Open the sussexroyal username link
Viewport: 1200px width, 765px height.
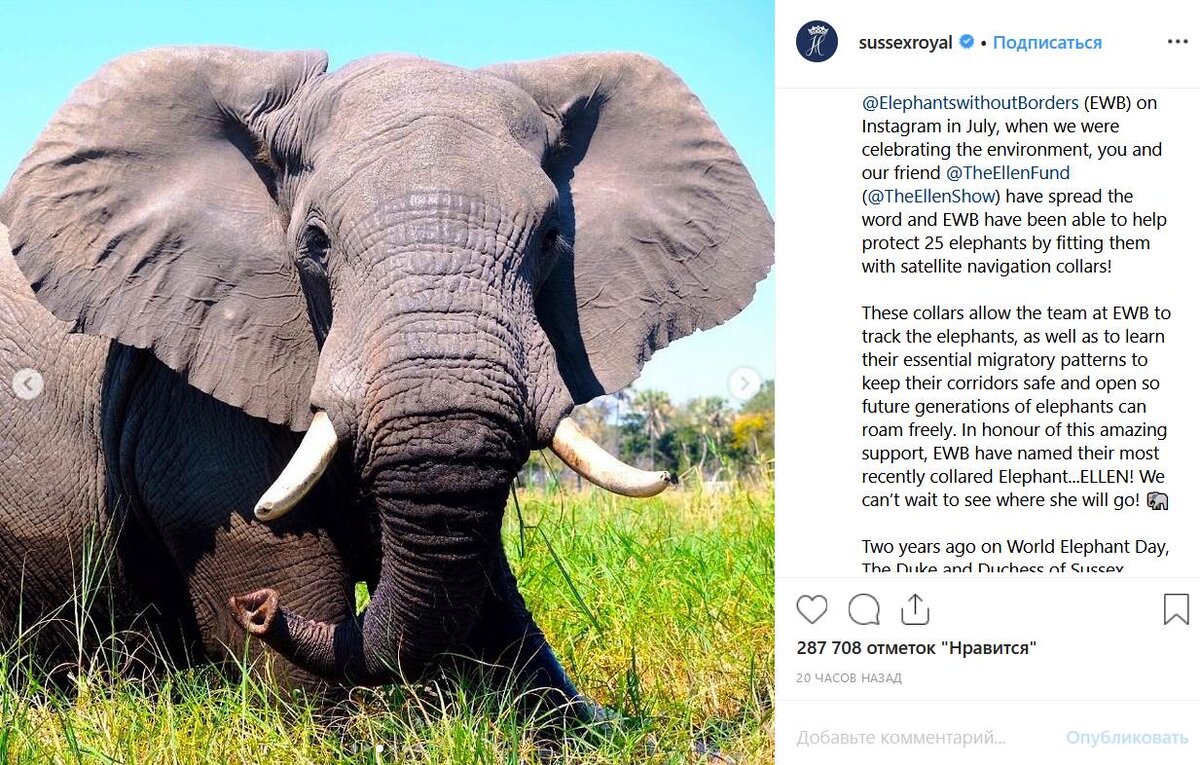[905, 43]
